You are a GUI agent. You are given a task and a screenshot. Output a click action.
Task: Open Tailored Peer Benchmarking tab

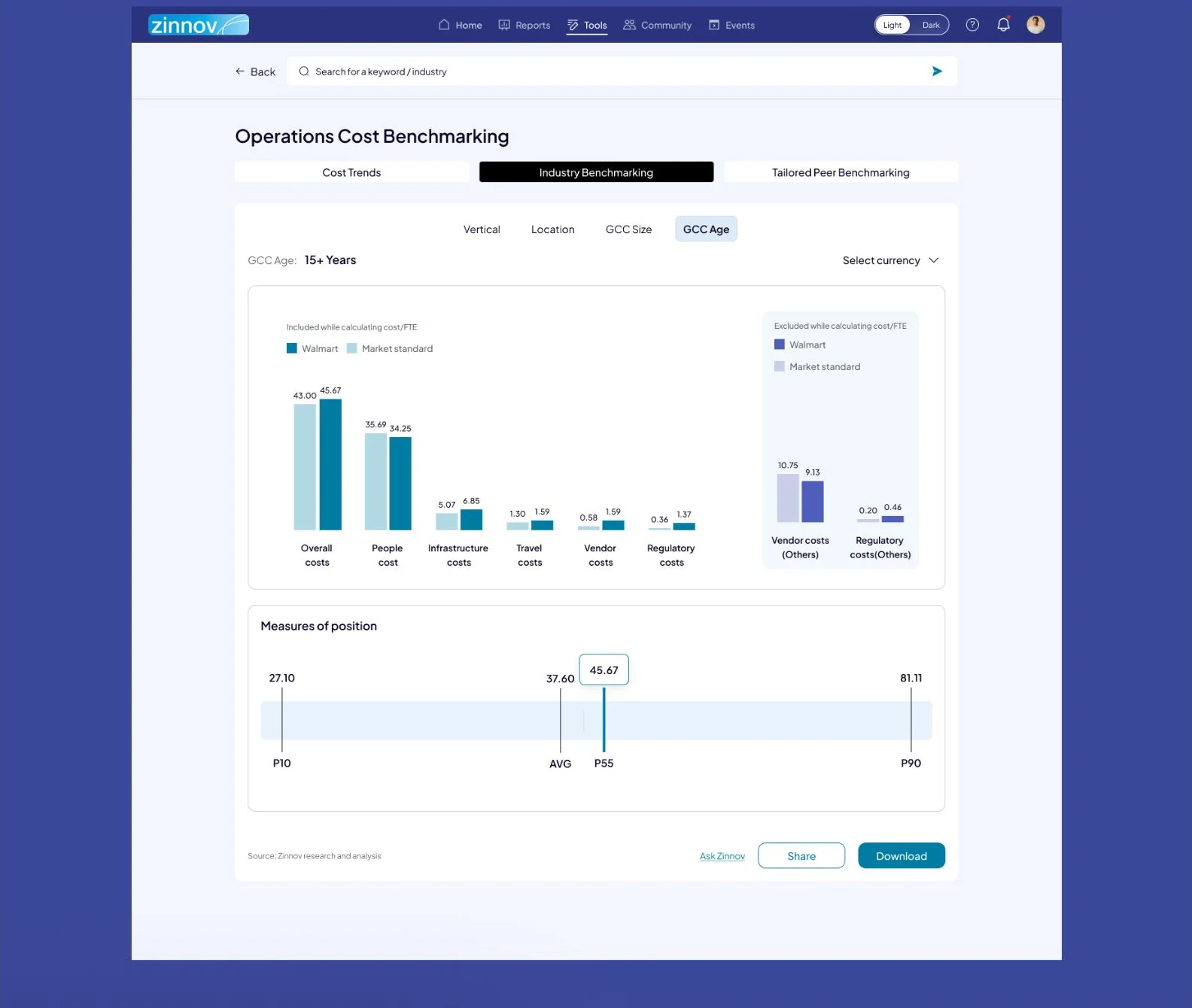point(841,172)
